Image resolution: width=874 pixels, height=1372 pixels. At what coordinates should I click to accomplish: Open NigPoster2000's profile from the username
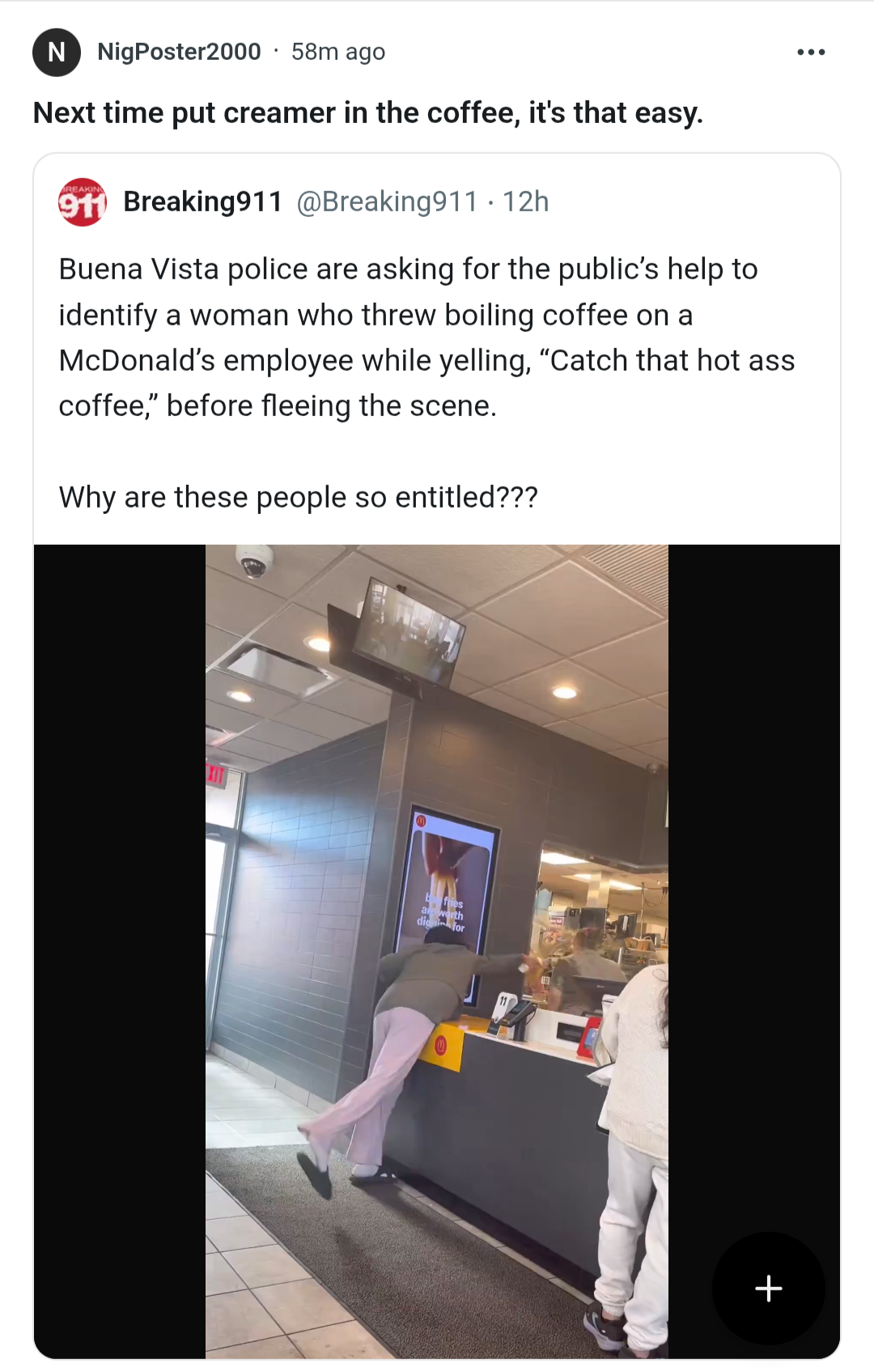click(x=179, y=52)
